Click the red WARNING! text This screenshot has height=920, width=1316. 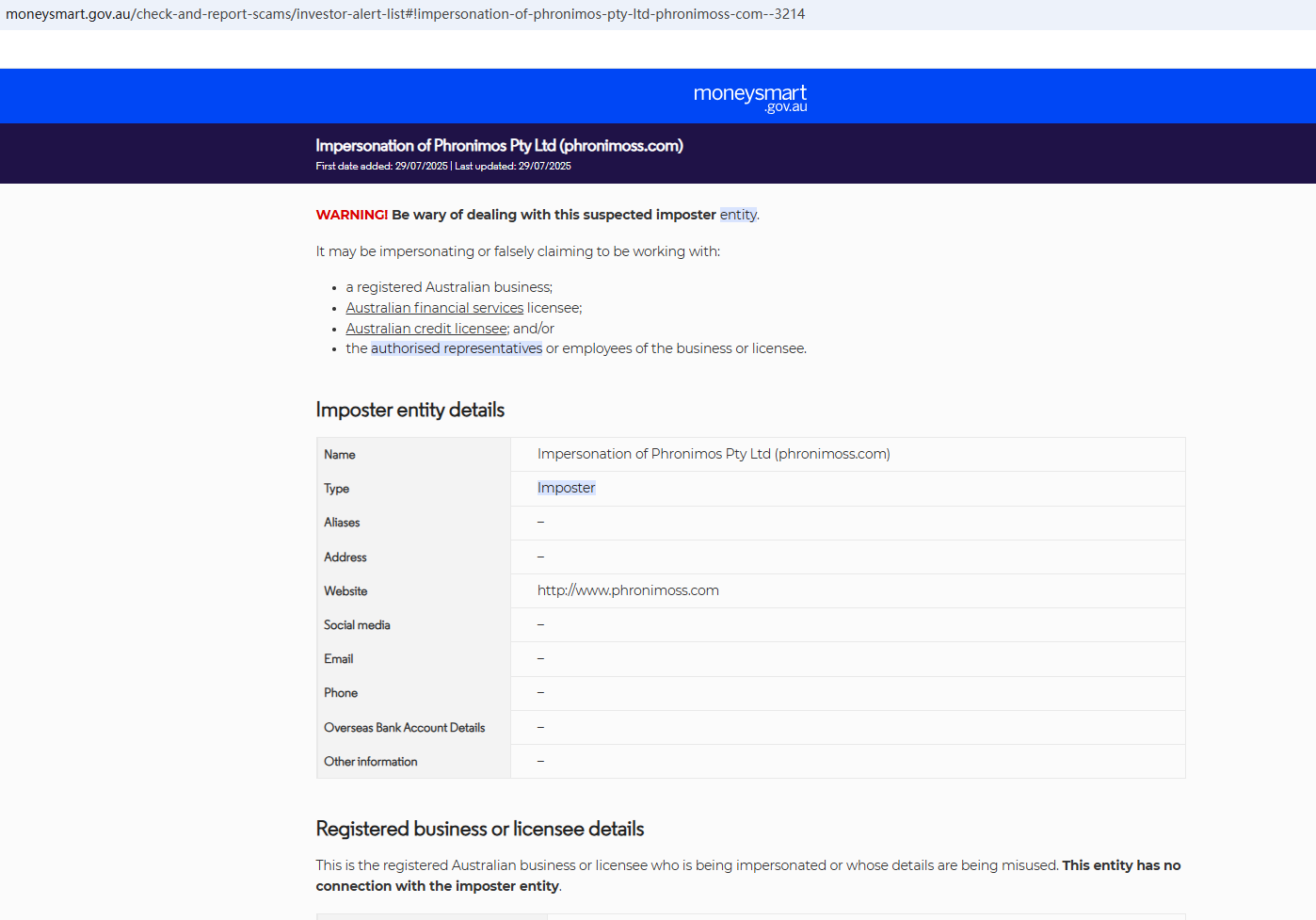click(x=352, y=215)
